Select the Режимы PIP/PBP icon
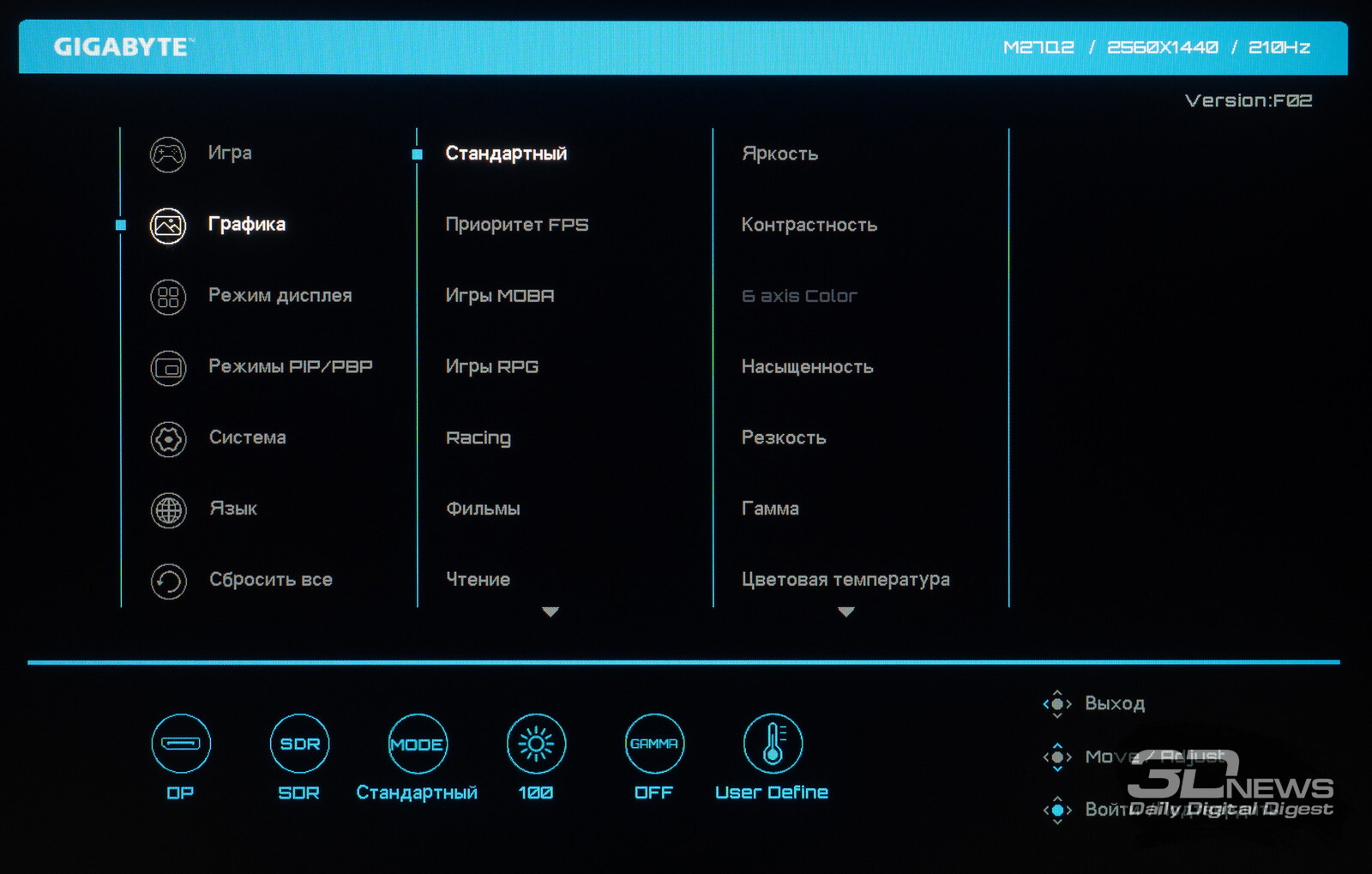 [x=168, y=368]
